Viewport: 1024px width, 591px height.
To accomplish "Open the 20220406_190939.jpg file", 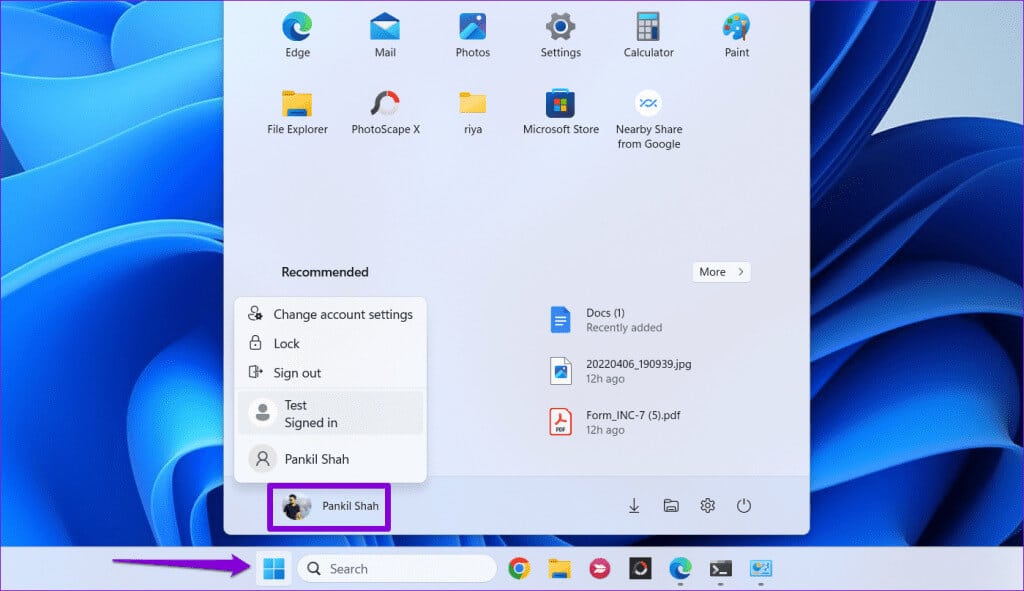I will [620, 371].
